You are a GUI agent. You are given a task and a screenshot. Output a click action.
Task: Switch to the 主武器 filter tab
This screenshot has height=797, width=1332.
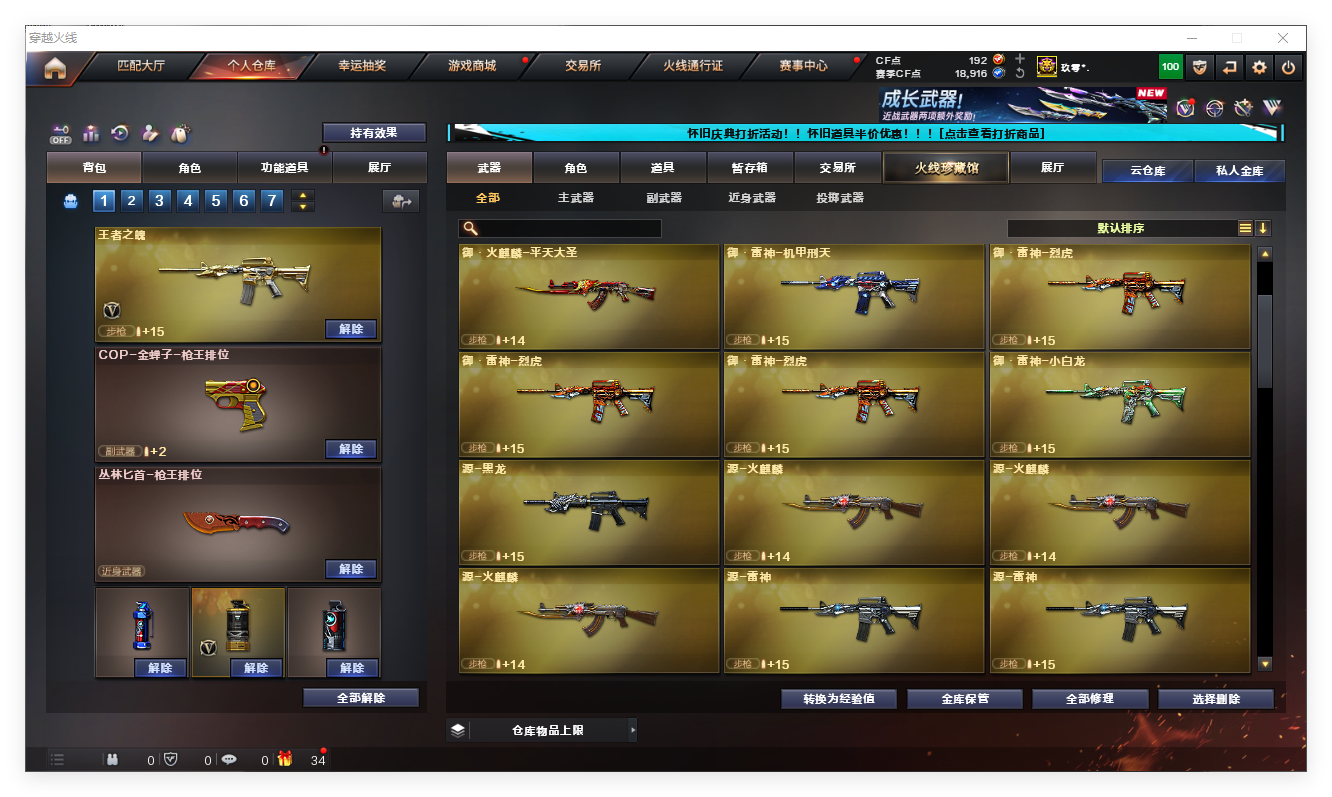point(576,198)
